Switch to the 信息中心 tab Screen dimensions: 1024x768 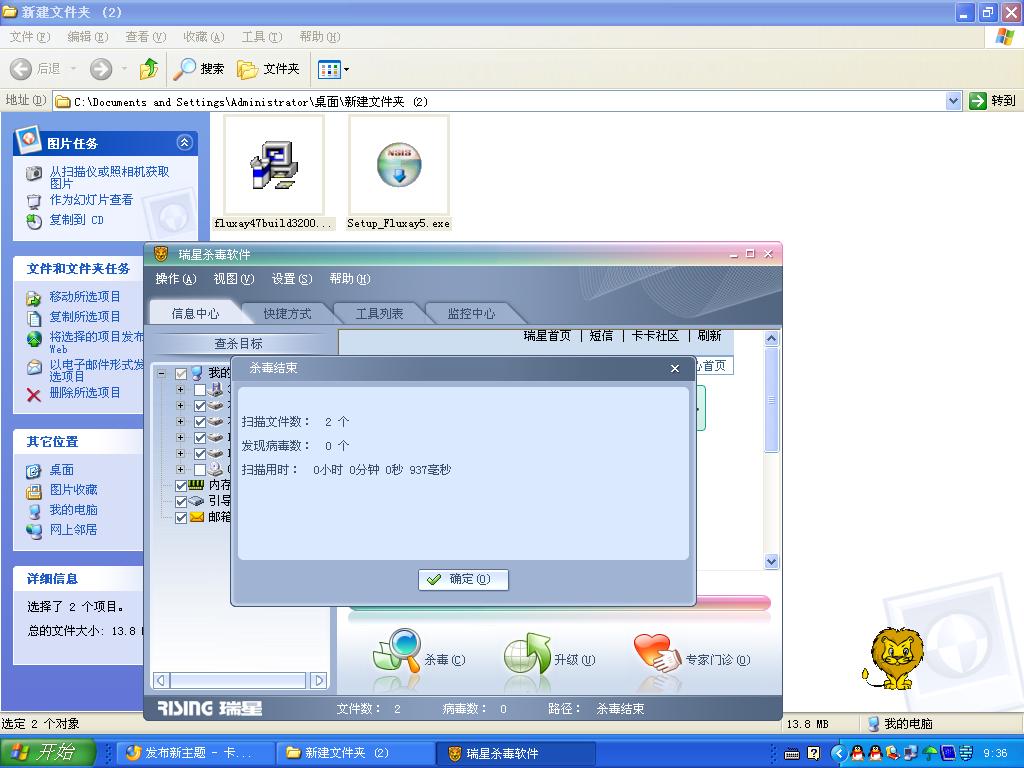tap(195, 313)
